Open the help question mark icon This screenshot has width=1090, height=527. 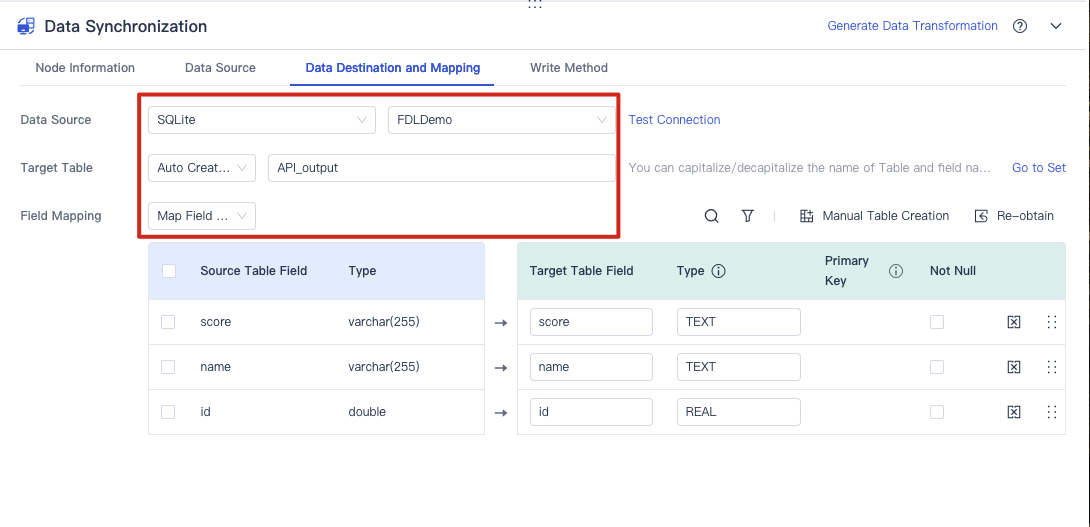click(1020, 26)
